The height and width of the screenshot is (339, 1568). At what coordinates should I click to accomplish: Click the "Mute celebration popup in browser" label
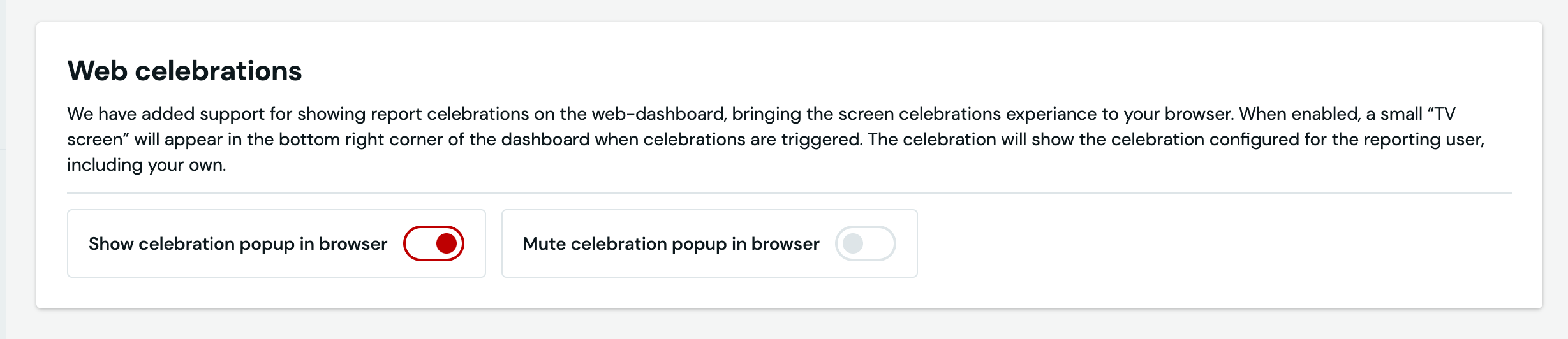pos(670,244)
